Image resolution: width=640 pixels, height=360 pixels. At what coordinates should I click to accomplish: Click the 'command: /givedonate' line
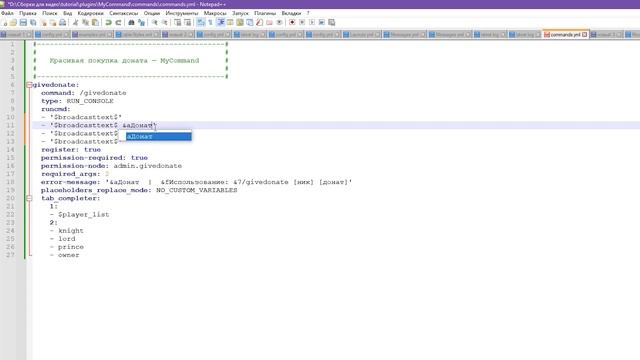click(84, 93)
